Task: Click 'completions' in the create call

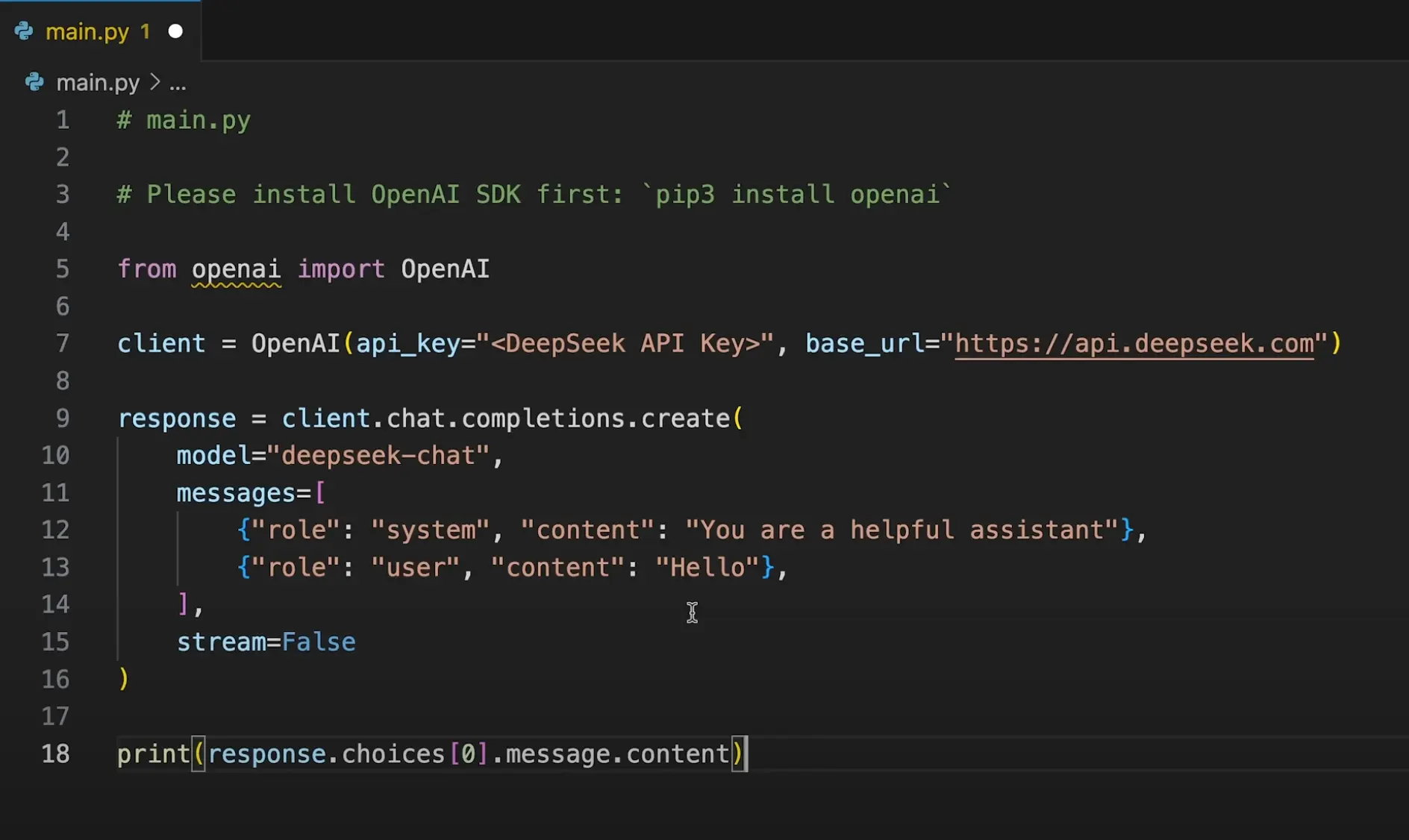Action: click(x=543, y=419)
